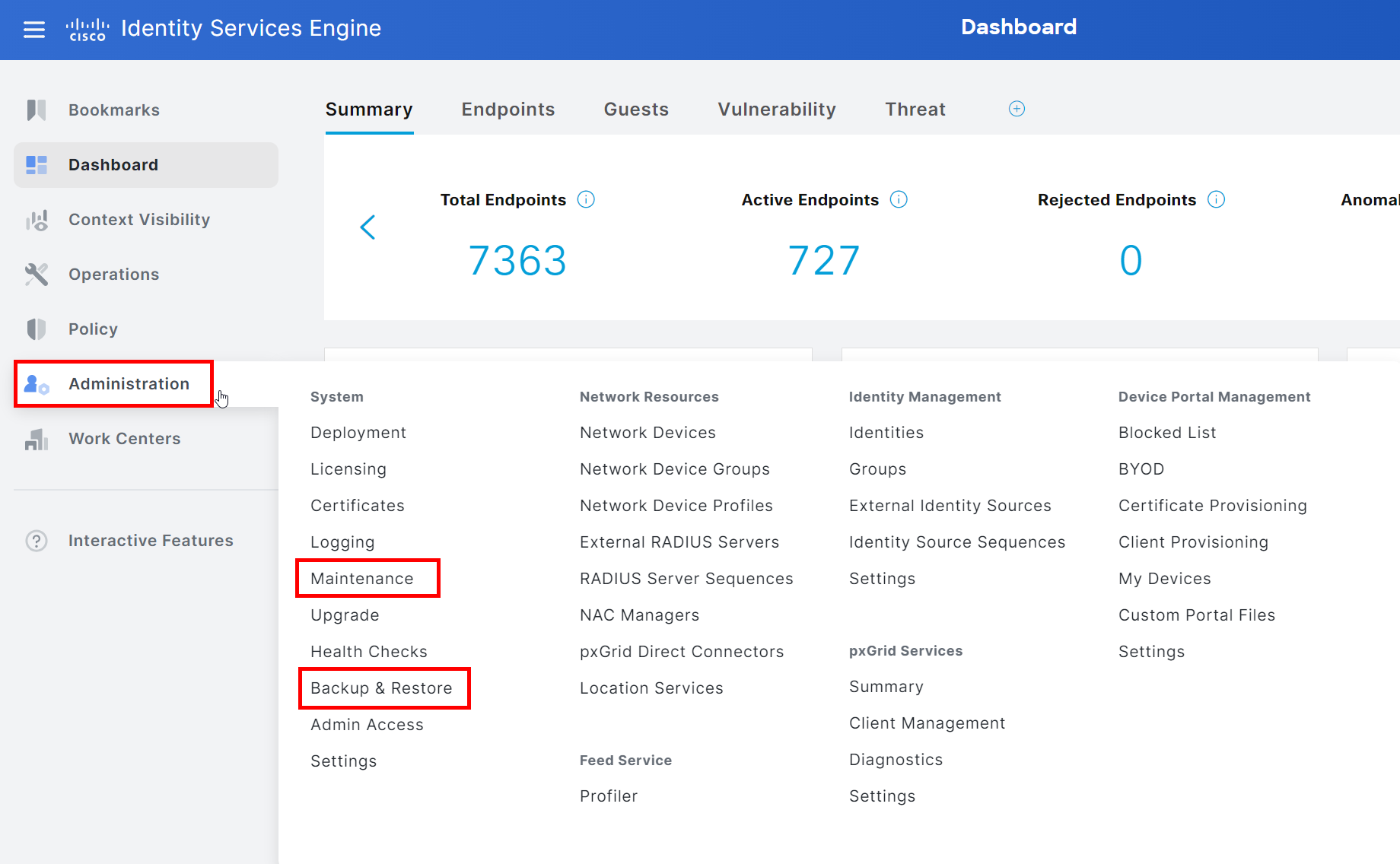The height and width of the screenshot is (864, 1400).
Task: Open Bookmarks from the sidebar
Action: tap(113, 110)
